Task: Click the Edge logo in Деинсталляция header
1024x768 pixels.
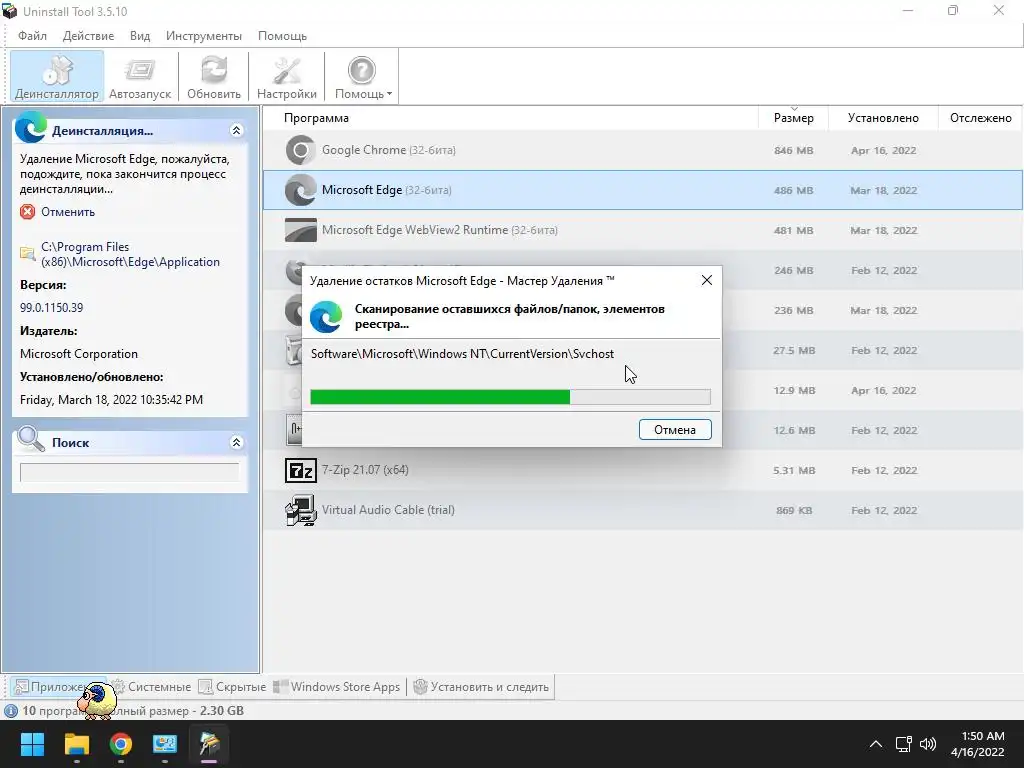Action: click(x=31, y=127)
